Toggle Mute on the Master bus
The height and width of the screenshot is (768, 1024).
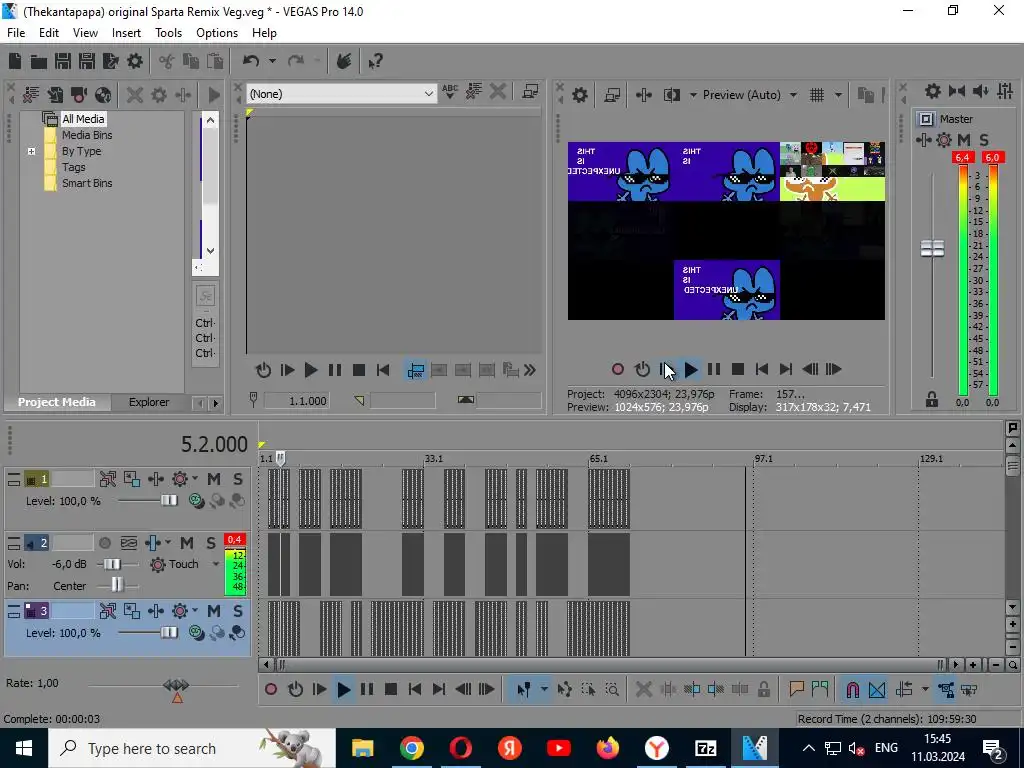coord(964,140)
